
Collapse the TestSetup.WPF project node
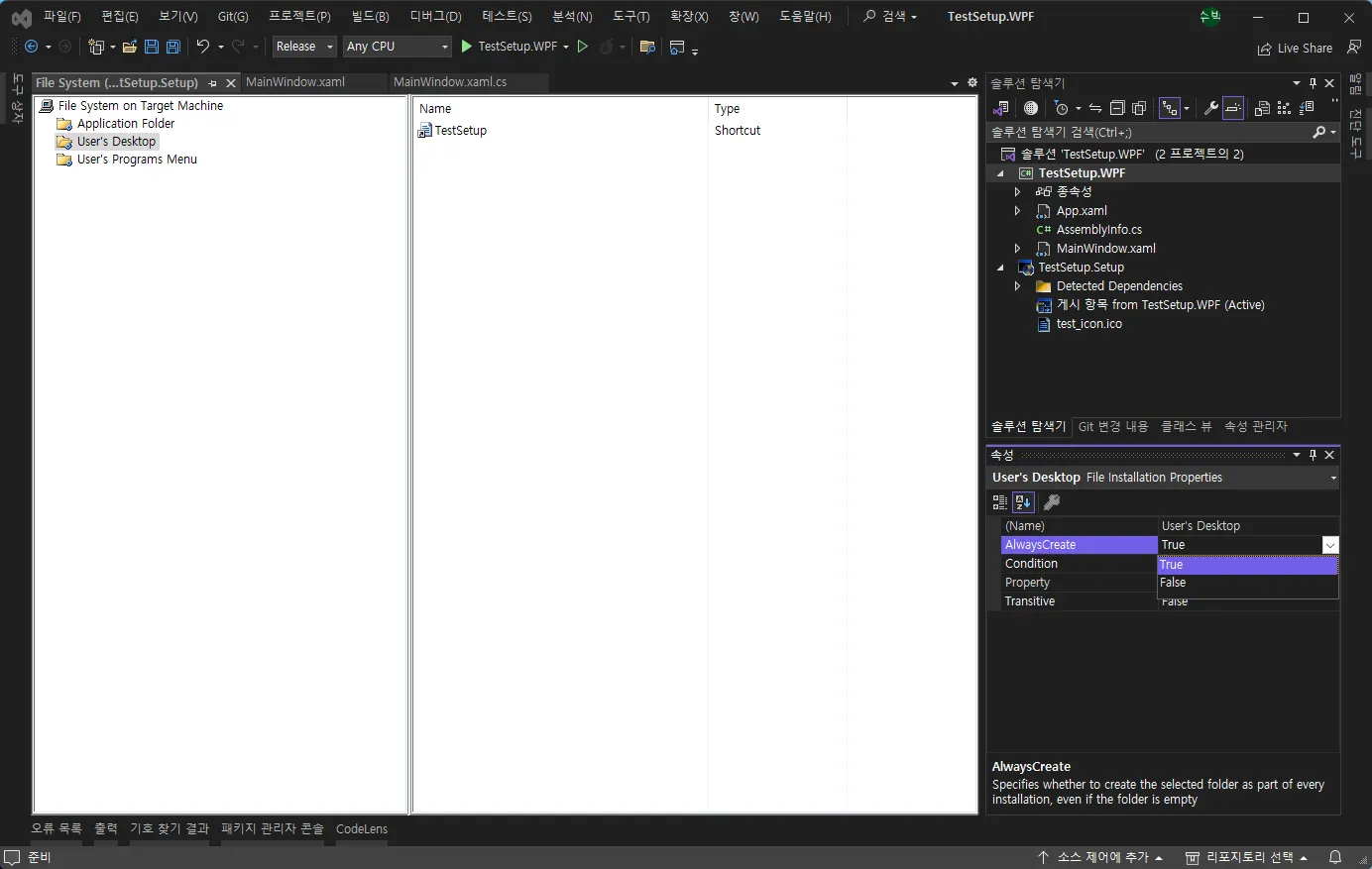tap(1000, 173)
